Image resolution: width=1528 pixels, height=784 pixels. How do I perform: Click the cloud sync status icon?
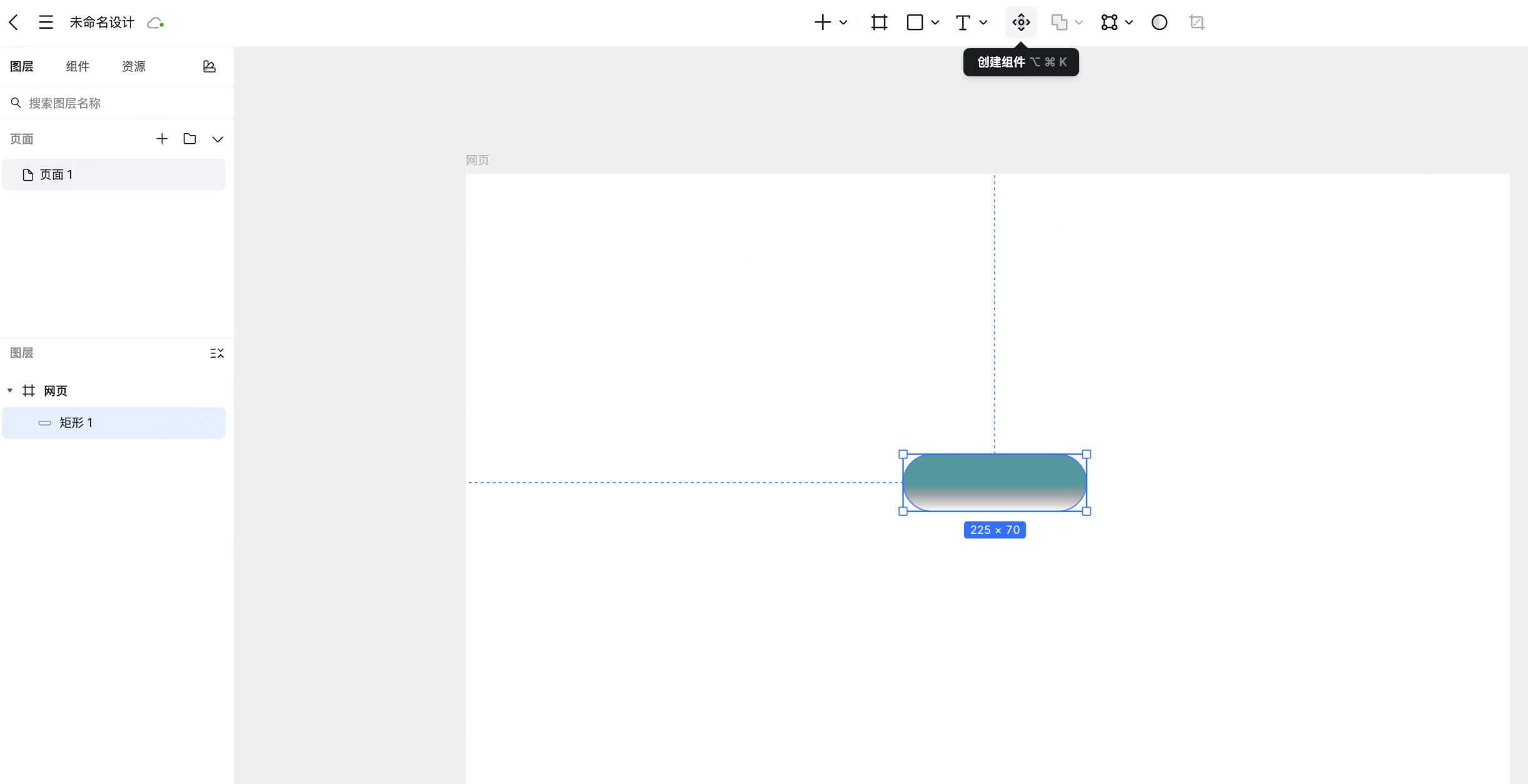155,23
